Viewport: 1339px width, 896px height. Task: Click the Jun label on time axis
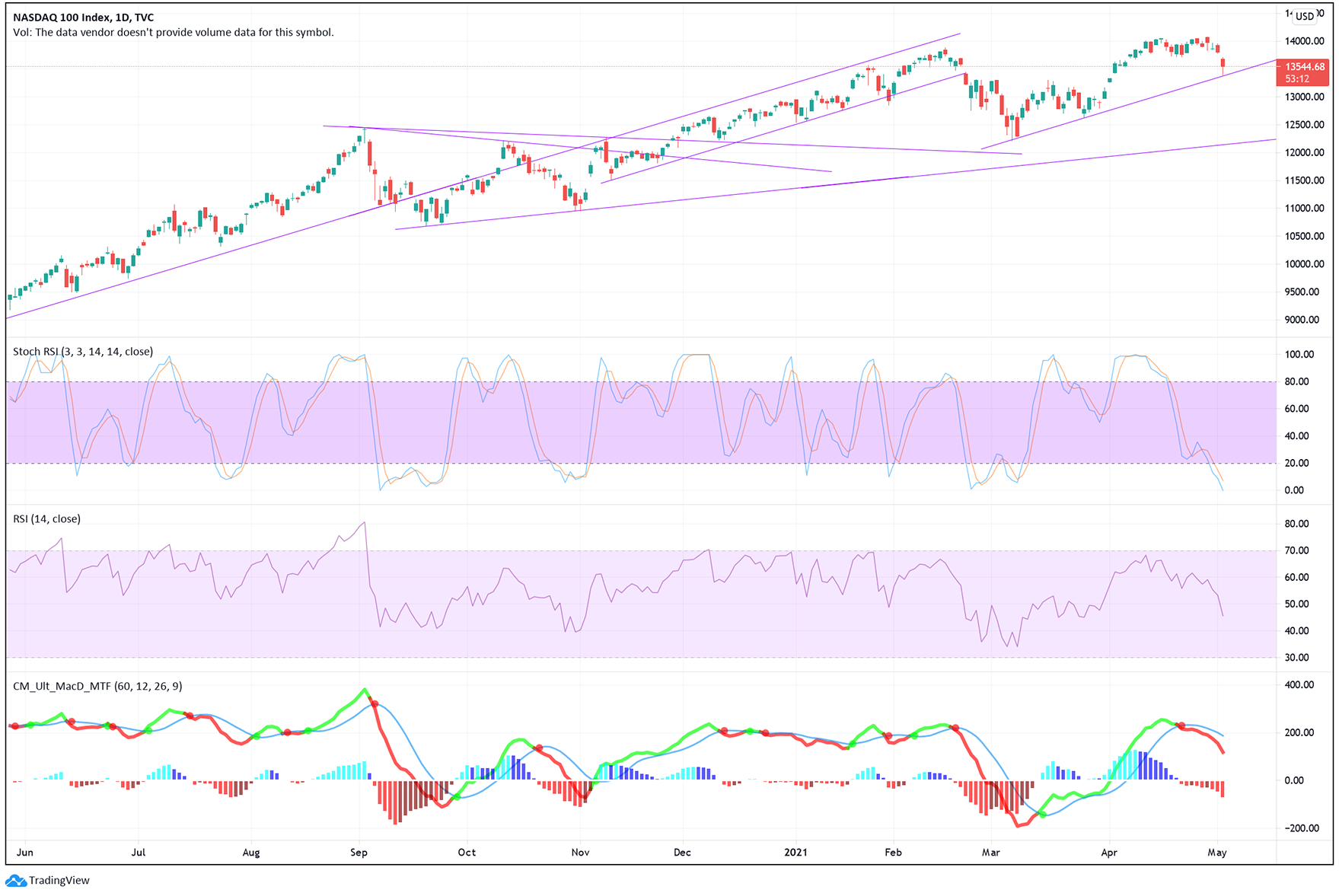25,853
